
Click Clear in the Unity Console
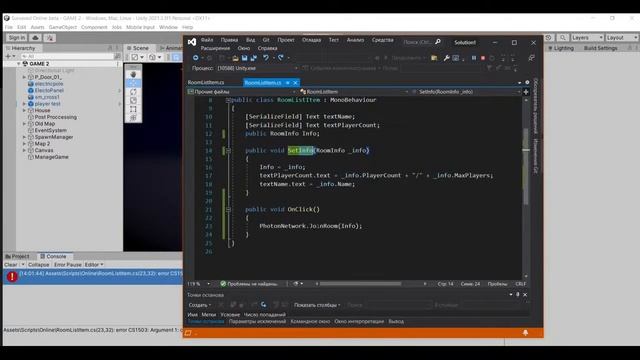(11, 264)
